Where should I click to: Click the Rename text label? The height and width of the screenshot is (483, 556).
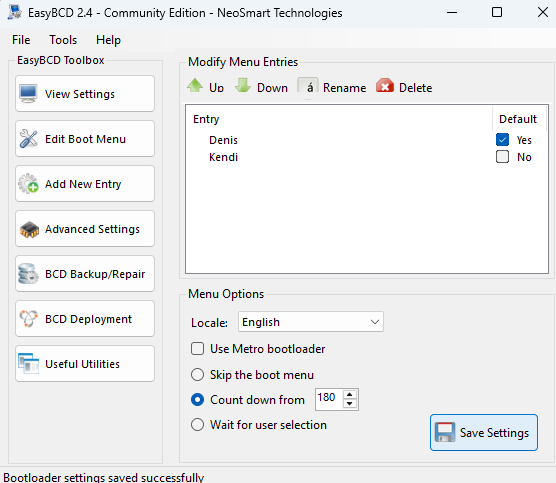tap(344, 88)
